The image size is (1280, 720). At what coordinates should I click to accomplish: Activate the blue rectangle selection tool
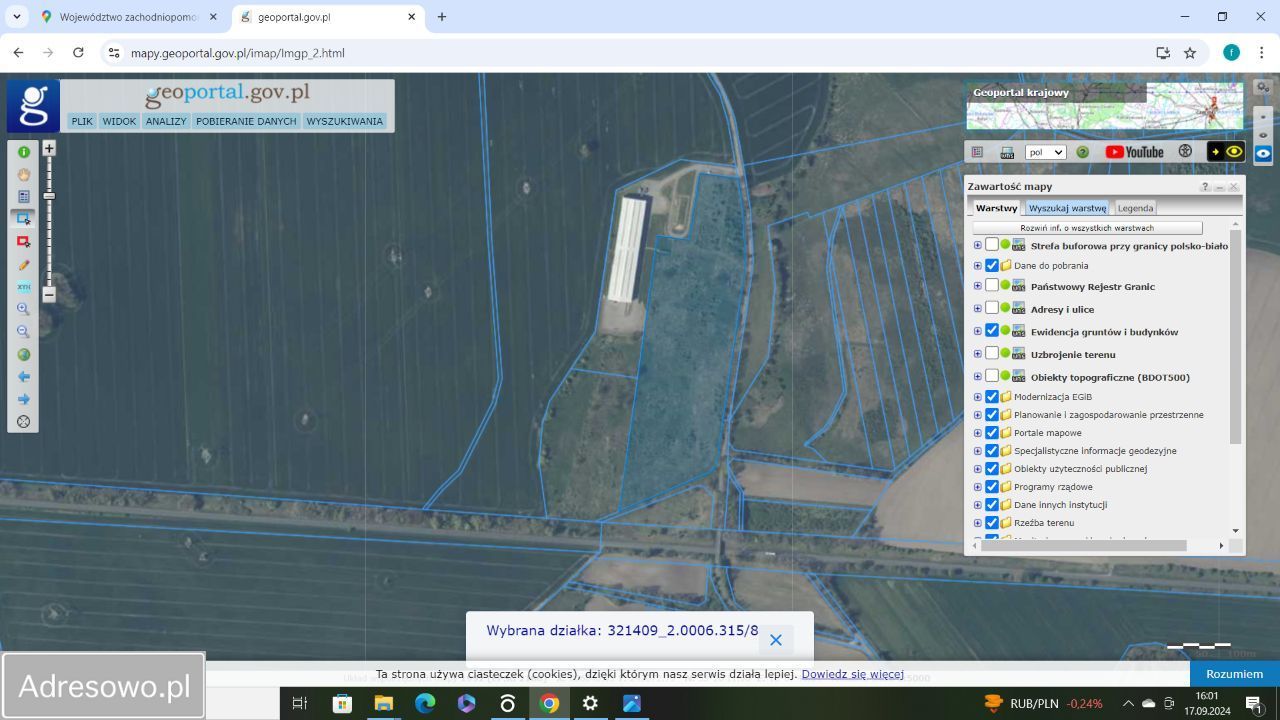24,219
